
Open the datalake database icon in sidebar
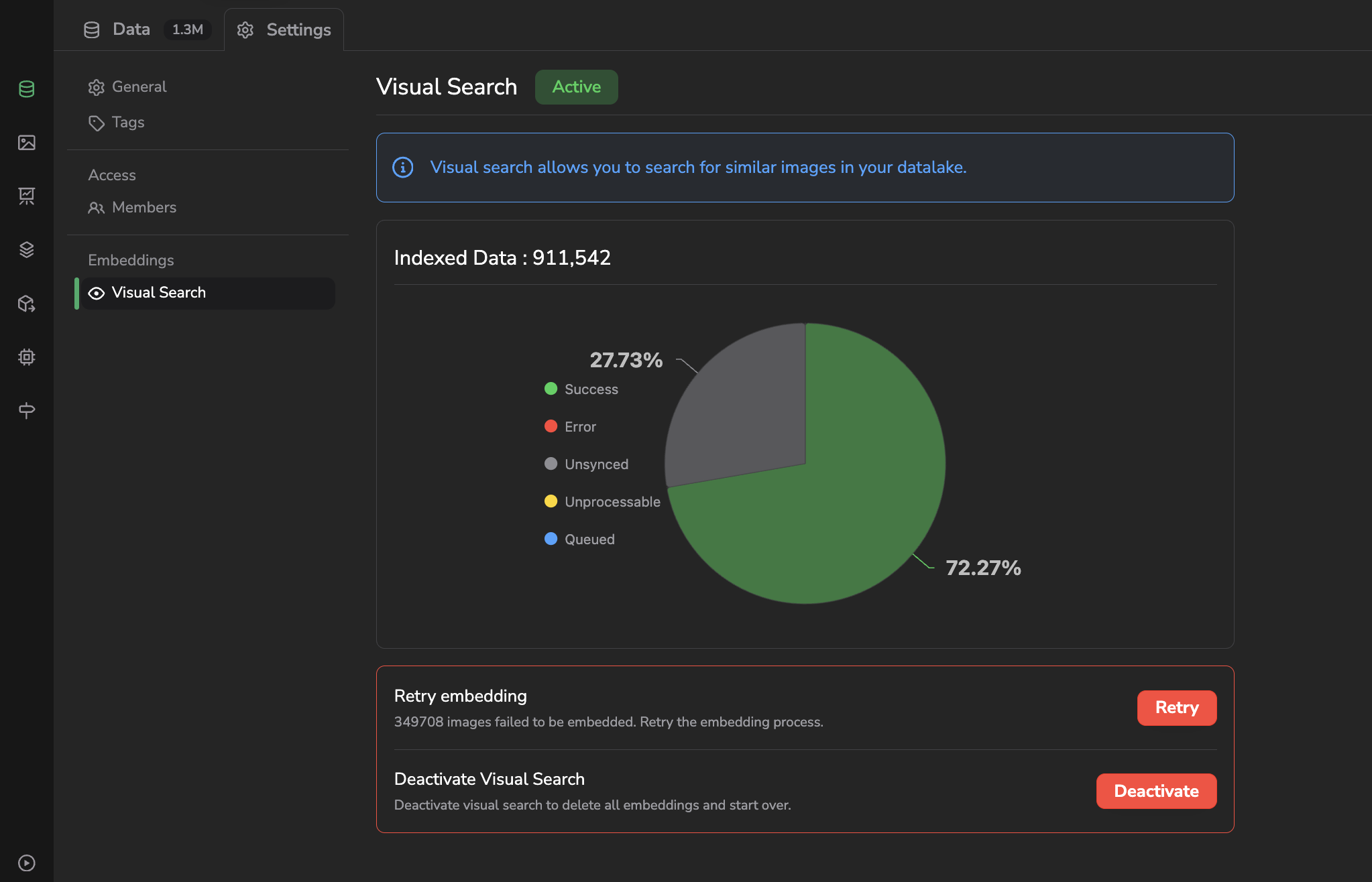pos(27,89)
